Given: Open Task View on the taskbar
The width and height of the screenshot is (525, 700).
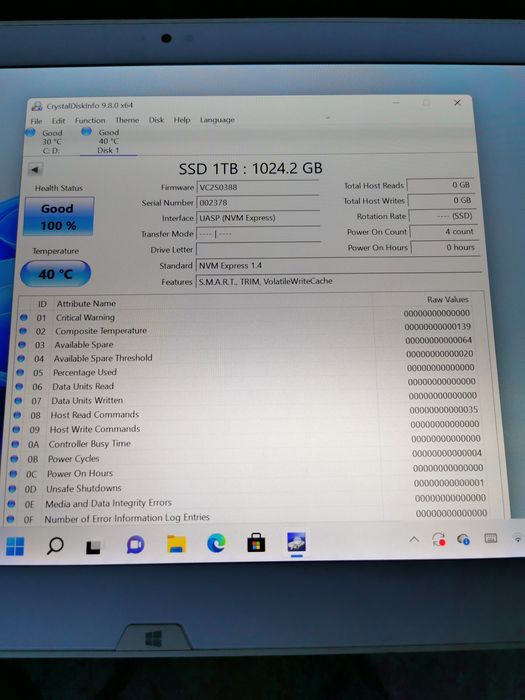Looking at the screenshot, I should (x=94, y=547).
